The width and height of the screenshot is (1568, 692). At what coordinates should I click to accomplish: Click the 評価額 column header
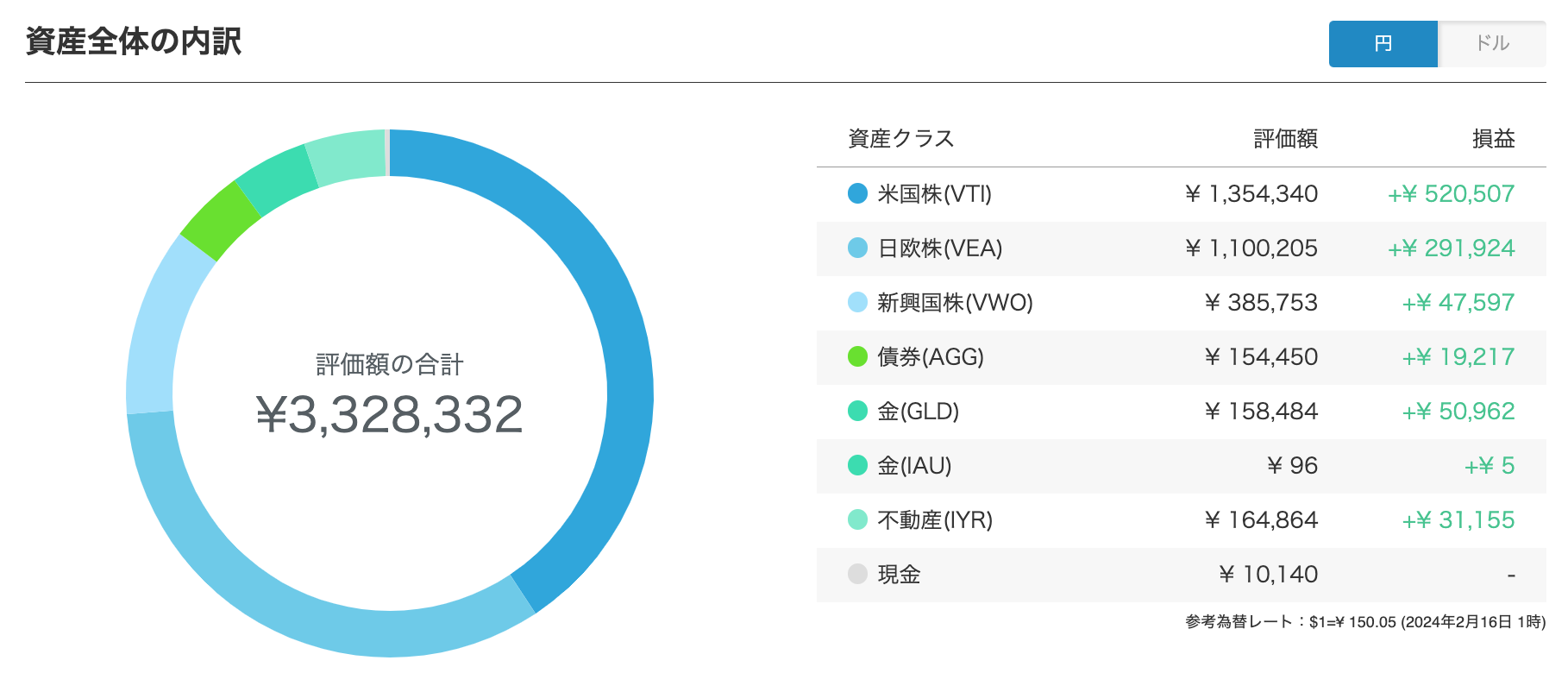click(1285, 138)
